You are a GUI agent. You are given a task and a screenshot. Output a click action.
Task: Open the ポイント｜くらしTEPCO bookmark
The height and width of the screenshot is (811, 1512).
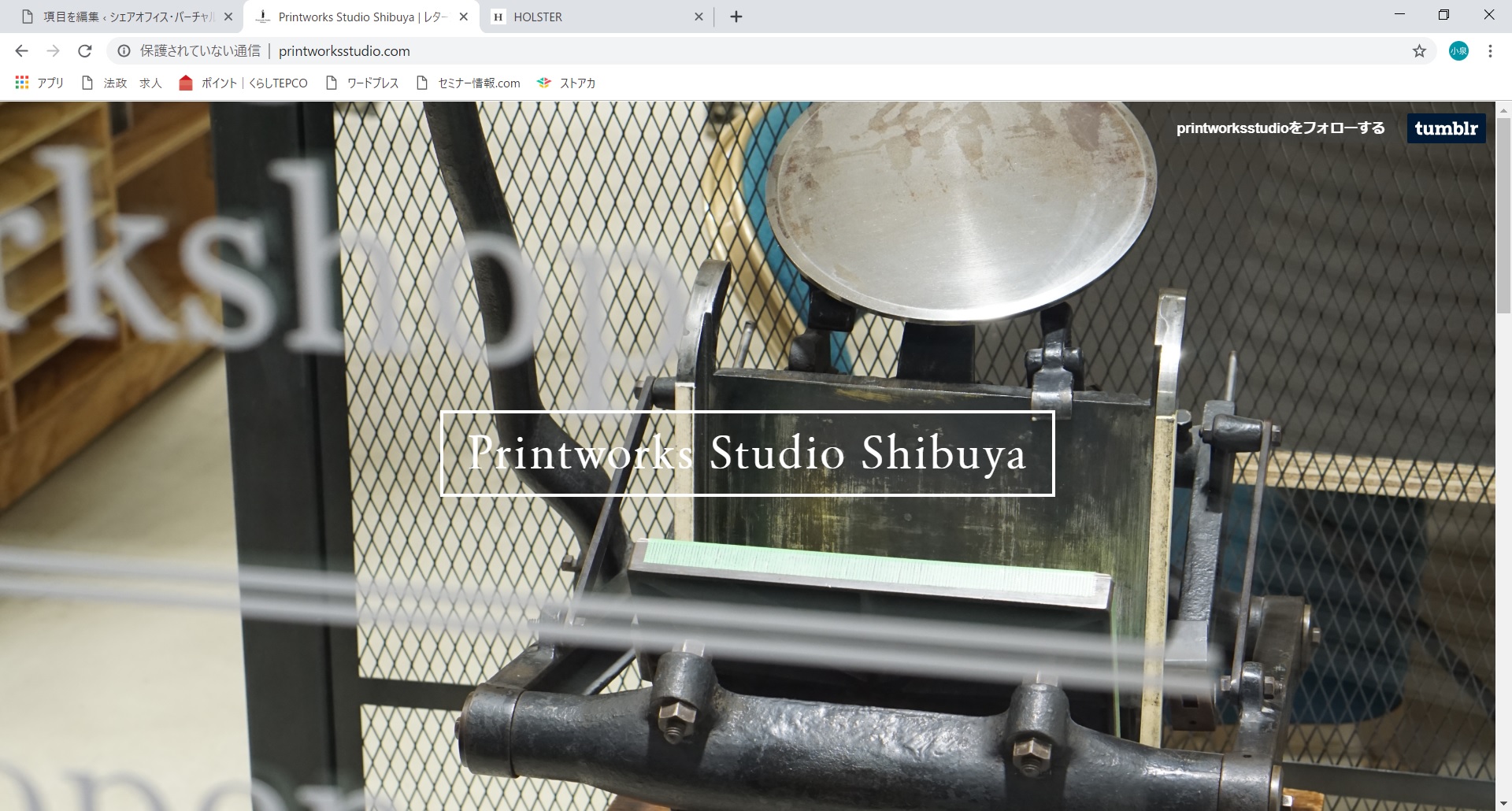243,83
